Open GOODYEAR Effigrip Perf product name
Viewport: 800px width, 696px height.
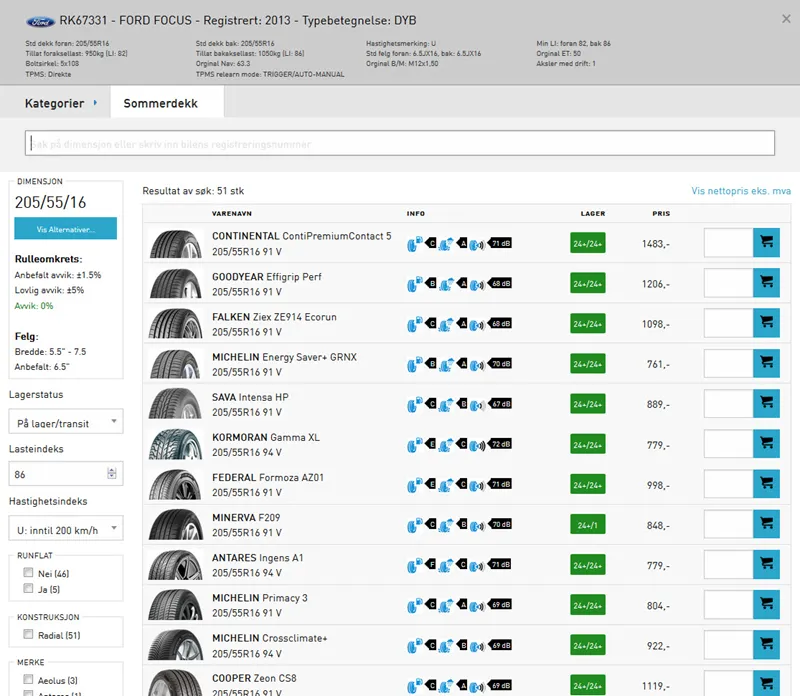point(267,277)
